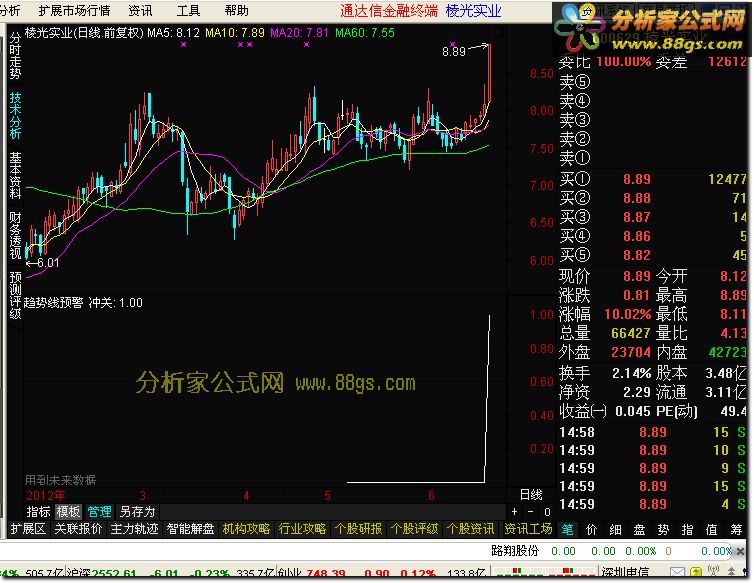Open the 预测评级 sidebar tab
The height and width of the screenshot is (583, 754).
tap(15, 295)
